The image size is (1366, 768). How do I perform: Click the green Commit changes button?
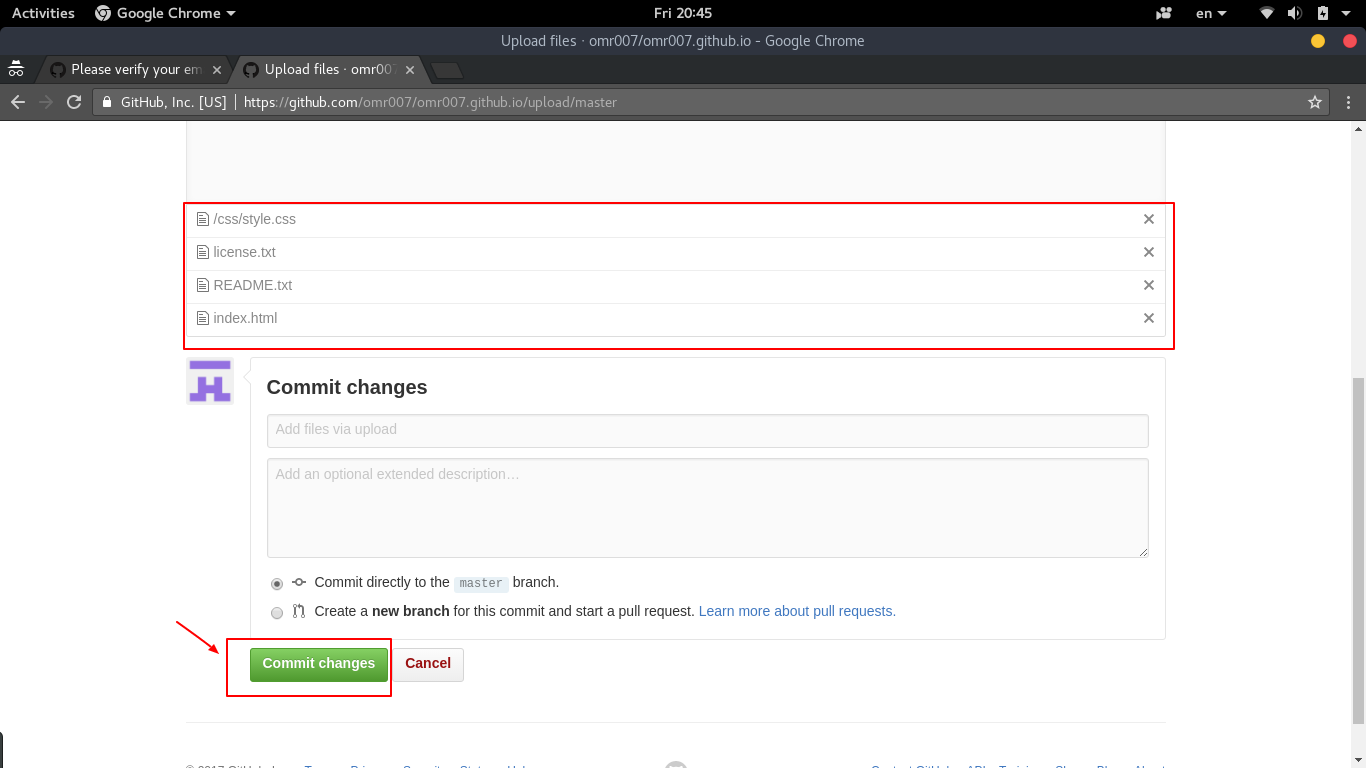318,664
